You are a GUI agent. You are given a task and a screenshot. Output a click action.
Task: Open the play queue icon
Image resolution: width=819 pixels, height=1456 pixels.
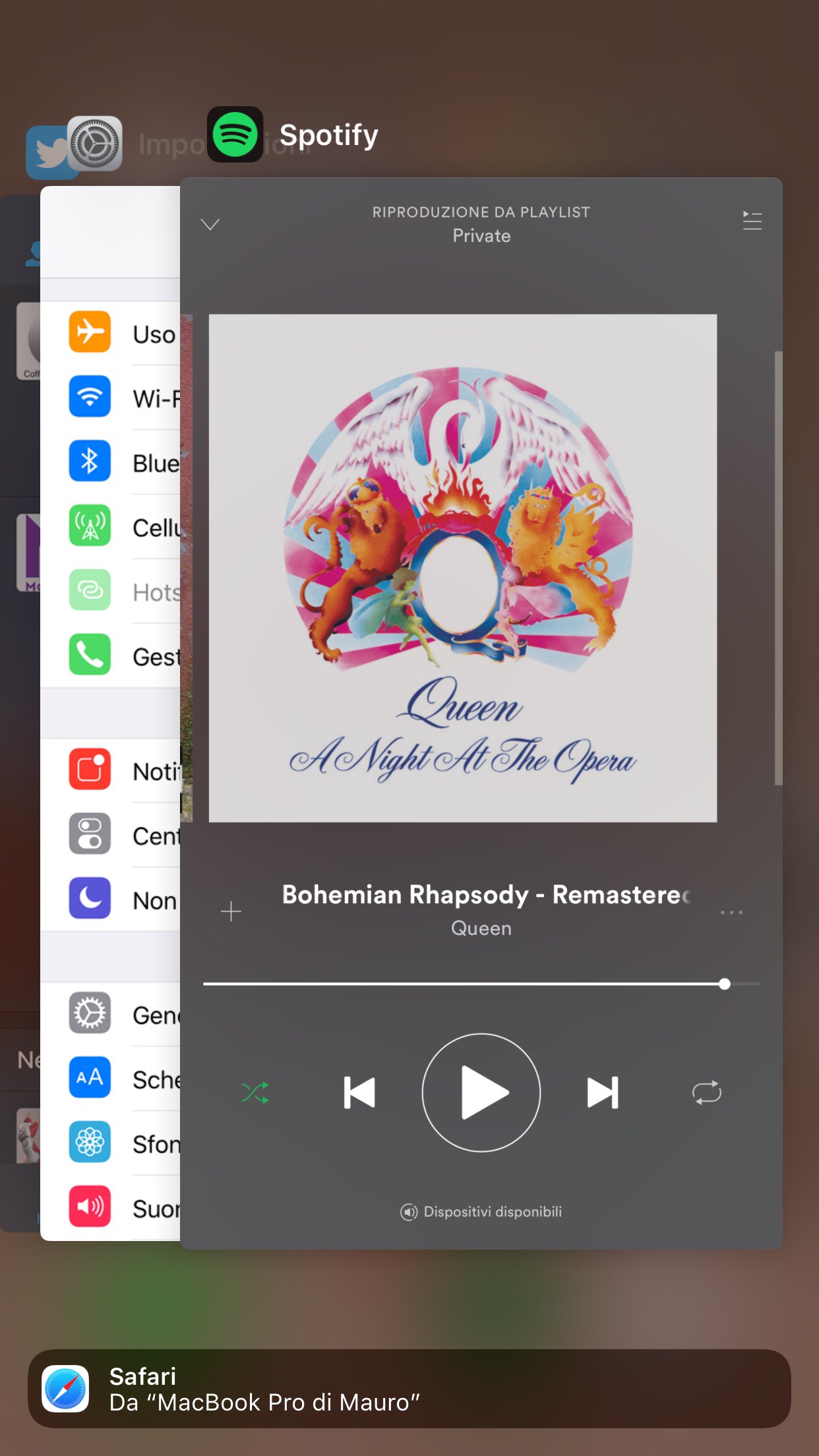pos(752,220)
